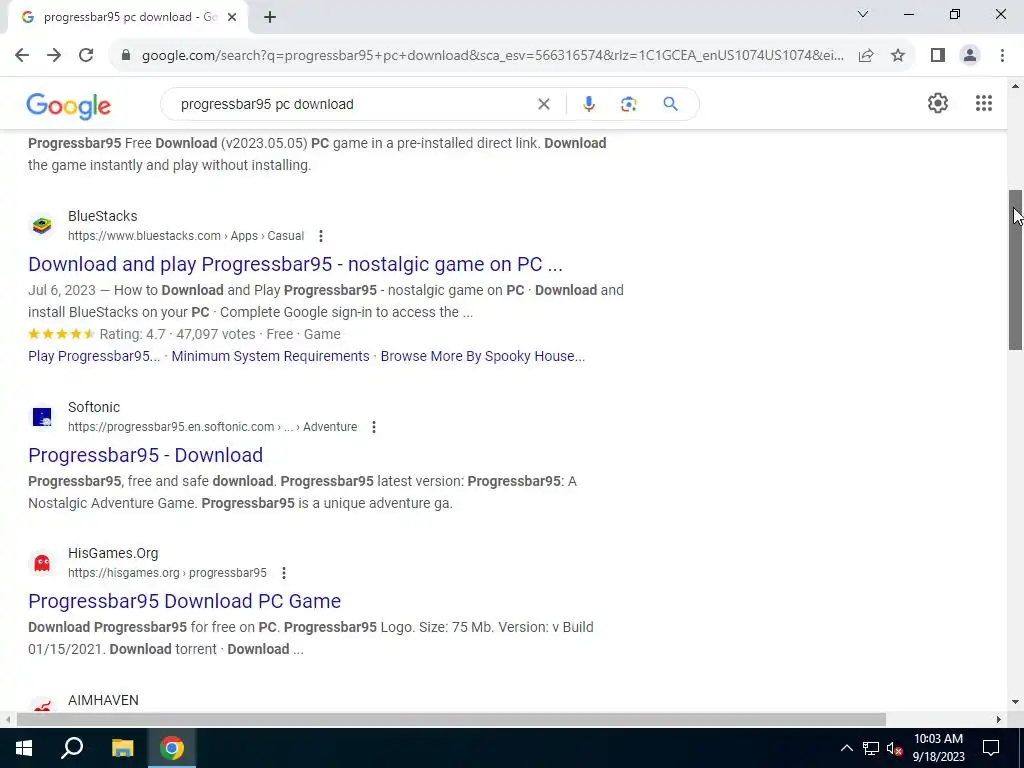The width and height of the screenshot is (1024, 768).
Task: Go forward using the browser forward arrow
Action: coord(54,55)
